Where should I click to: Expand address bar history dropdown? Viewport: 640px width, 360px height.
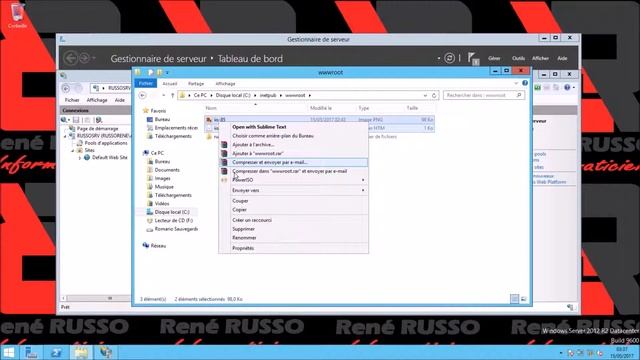click(425, 95)
